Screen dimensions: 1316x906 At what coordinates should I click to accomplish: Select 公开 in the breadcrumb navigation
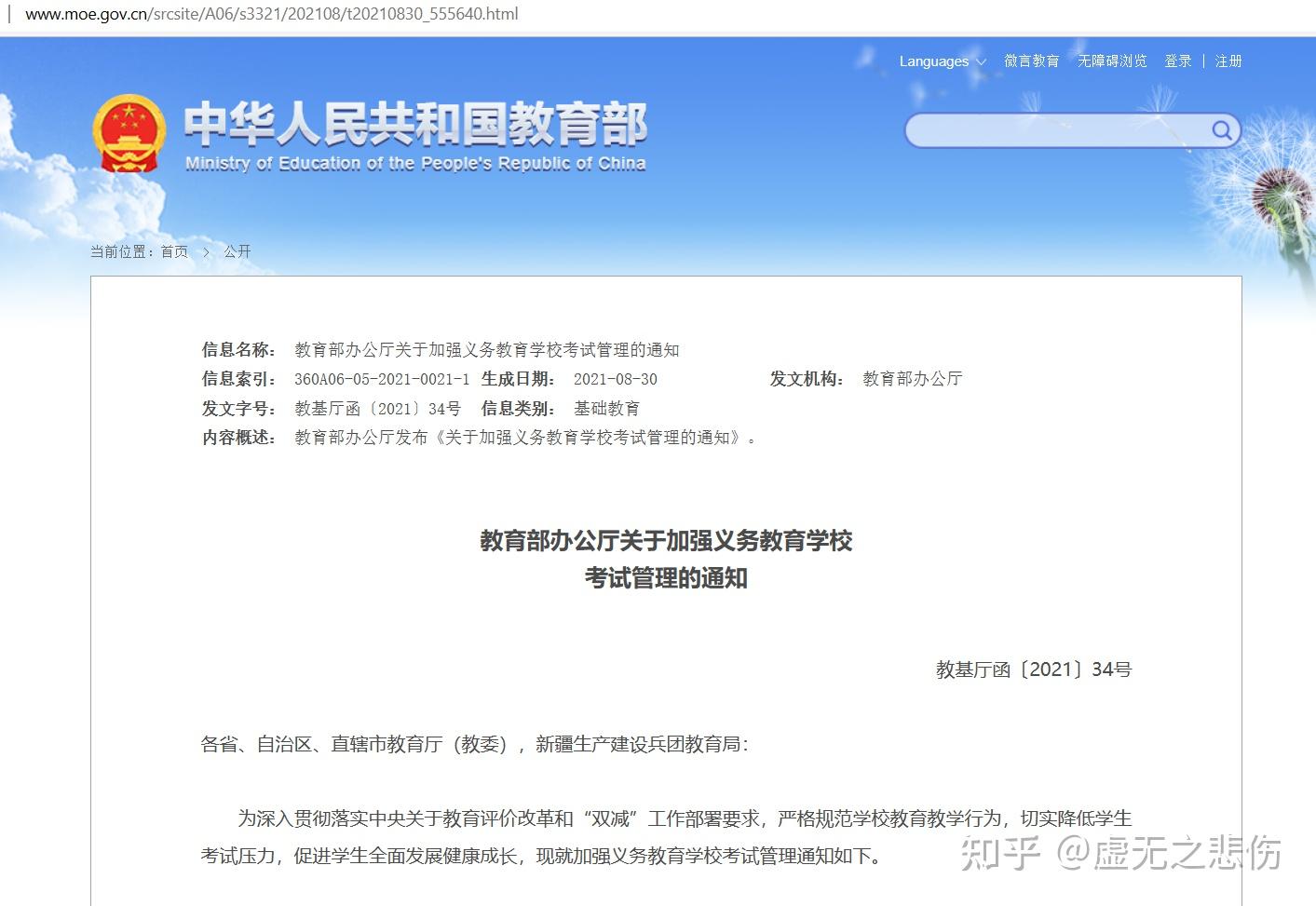(x=237, y=251)
